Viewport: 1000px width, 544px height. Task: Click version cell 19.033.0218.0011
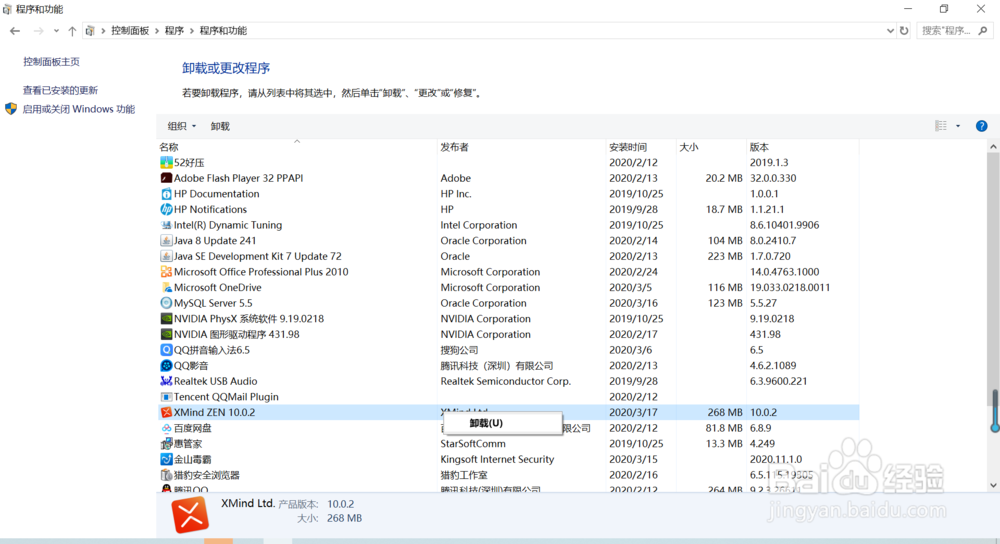click(790, 288)
